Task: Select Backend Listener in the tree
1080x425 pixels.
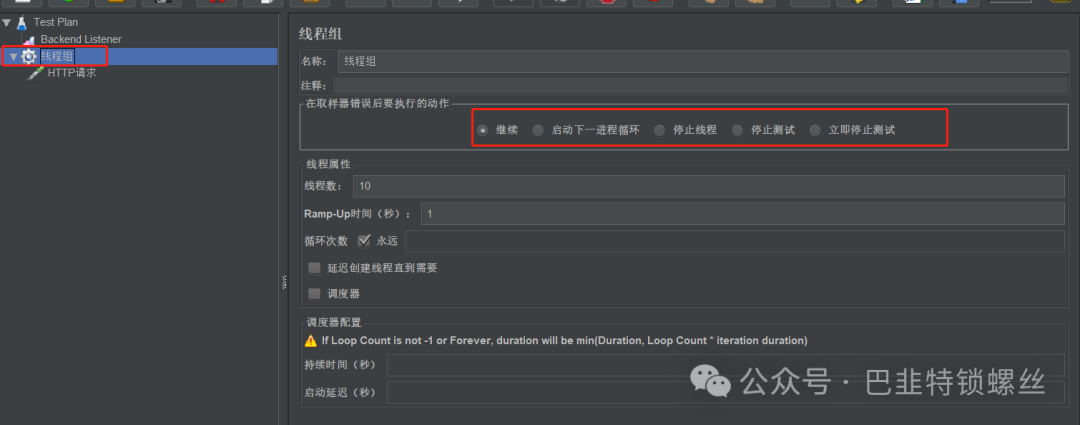Action: (x=81, y=39)
